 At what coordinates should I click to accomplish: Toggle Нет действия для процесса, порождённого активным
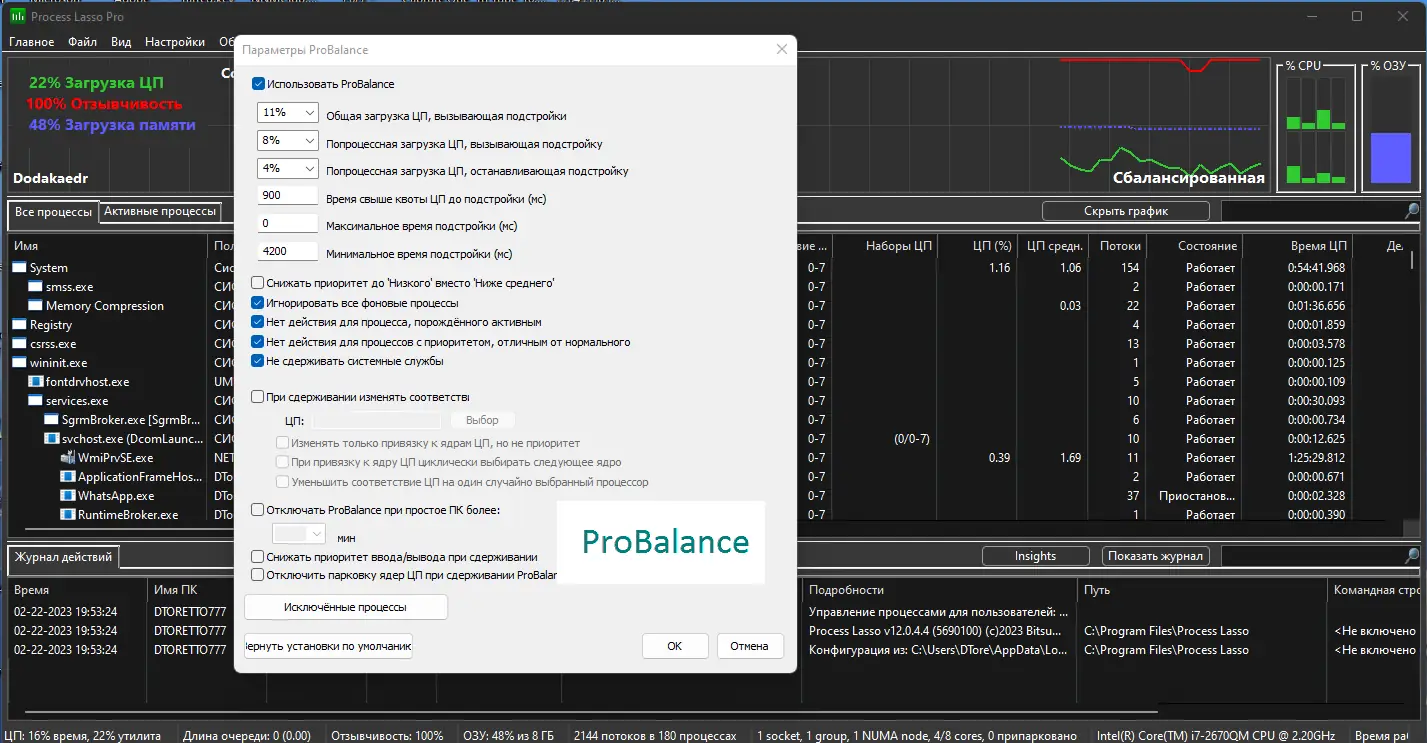pos(258,322)
